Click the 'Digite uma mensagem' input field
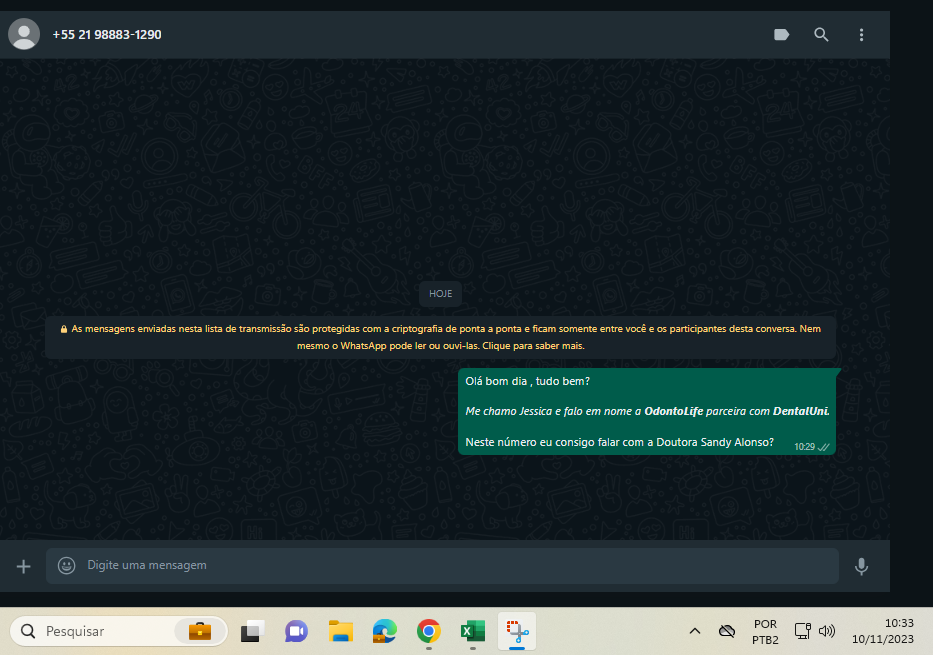 click(x=450, y=566)
